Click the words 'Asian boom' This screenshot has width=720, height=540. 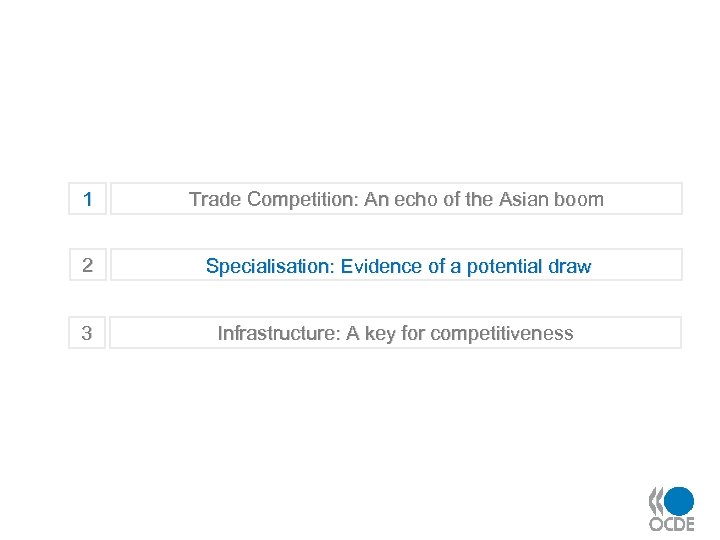pos(551,199)
